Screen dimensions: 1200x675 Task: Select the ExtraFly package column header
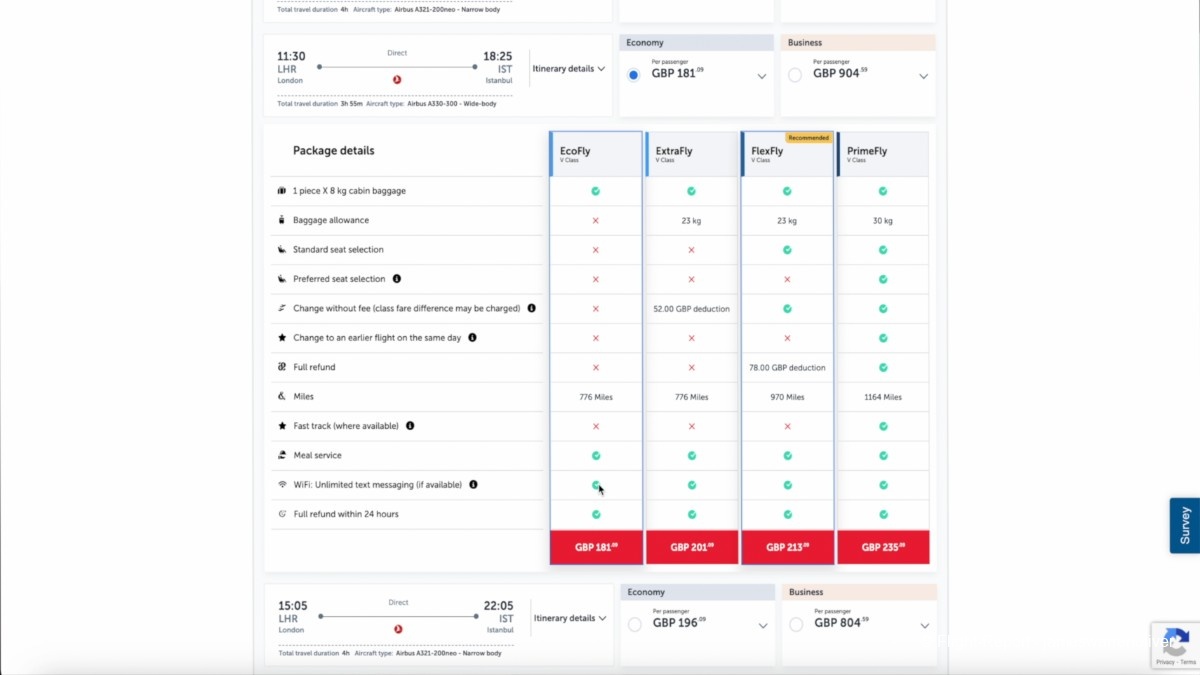point(692,154)
